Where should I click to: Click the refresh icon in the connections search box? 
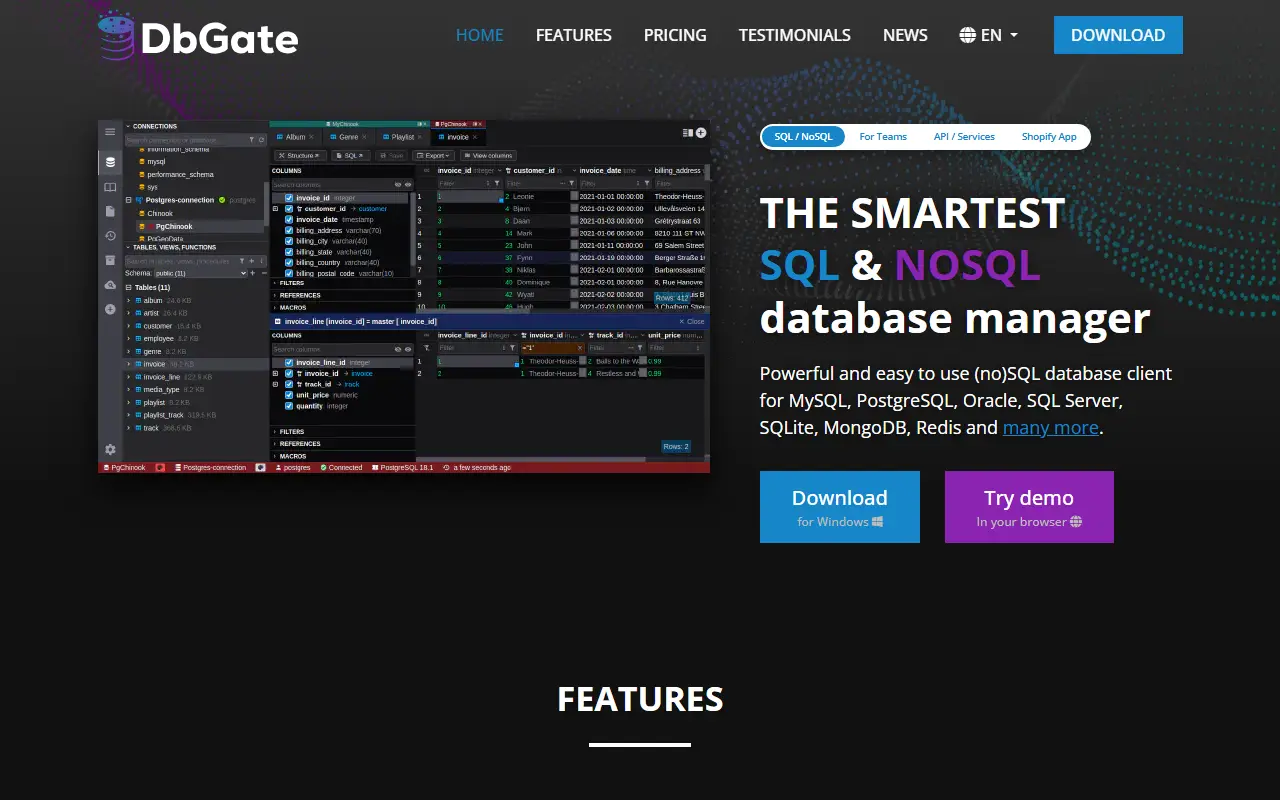(x=261, y=139)
